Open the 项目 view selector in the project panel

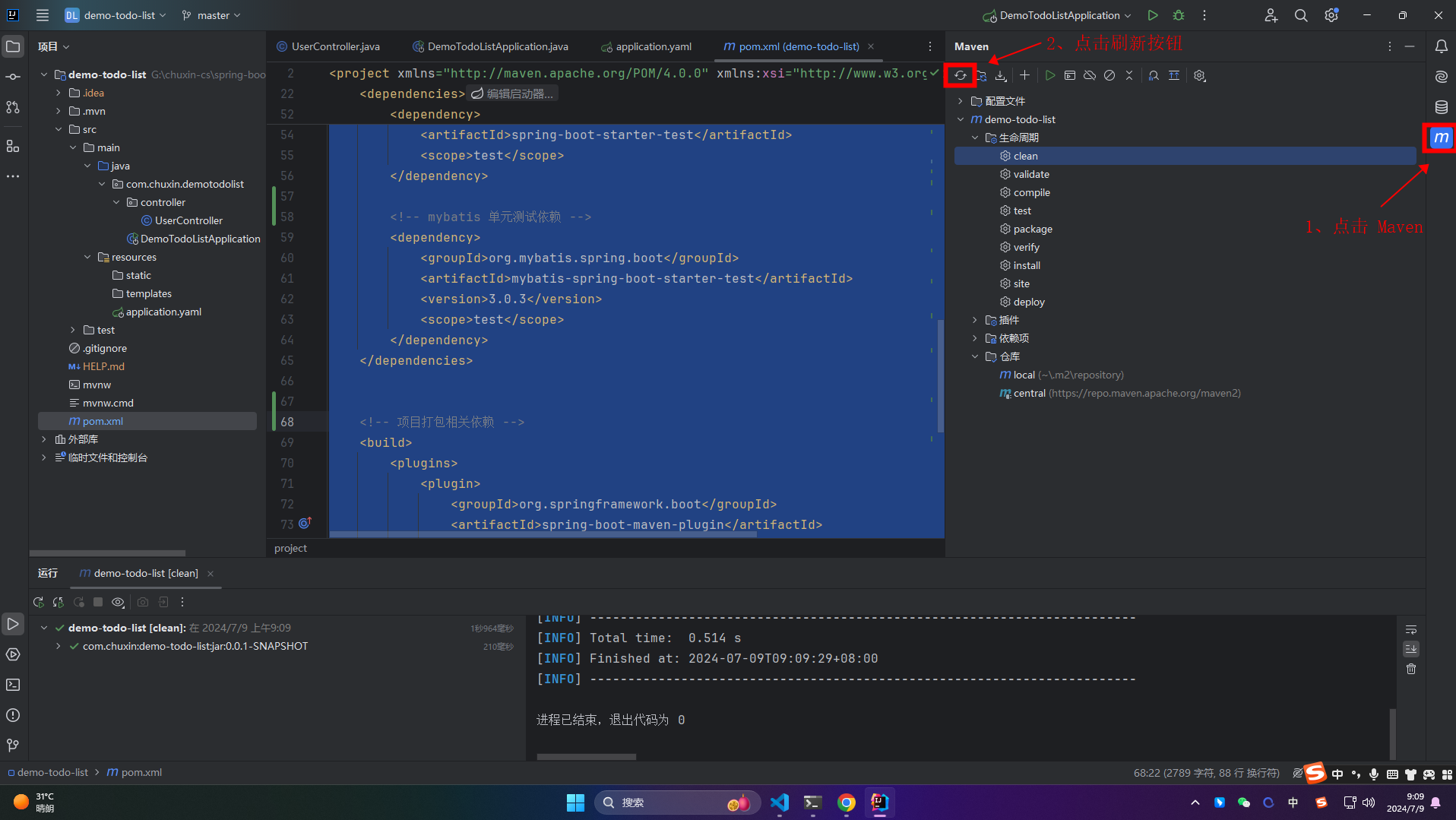54,46
